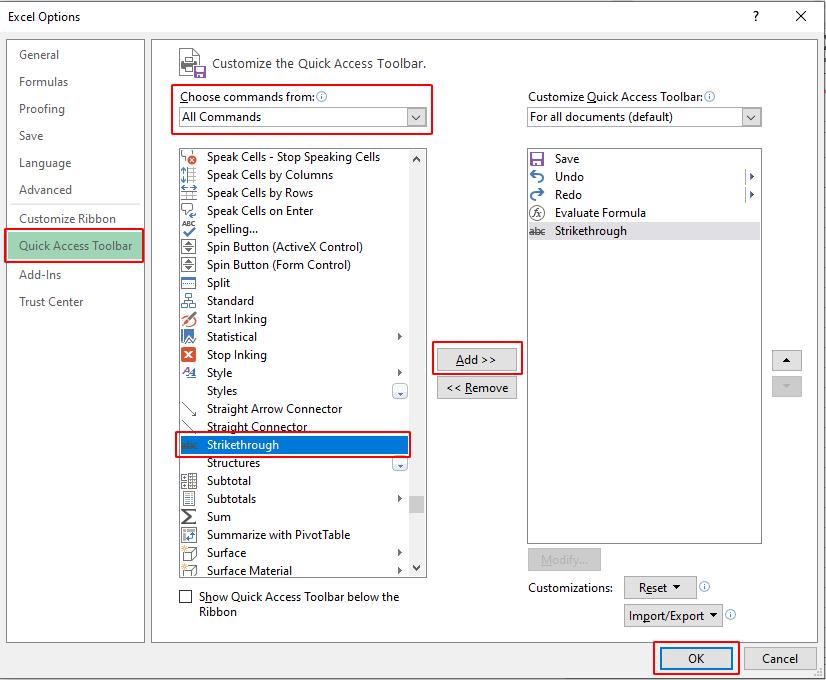Open the For all documents dropdown
826x680 pixels.
click(751, 117)
